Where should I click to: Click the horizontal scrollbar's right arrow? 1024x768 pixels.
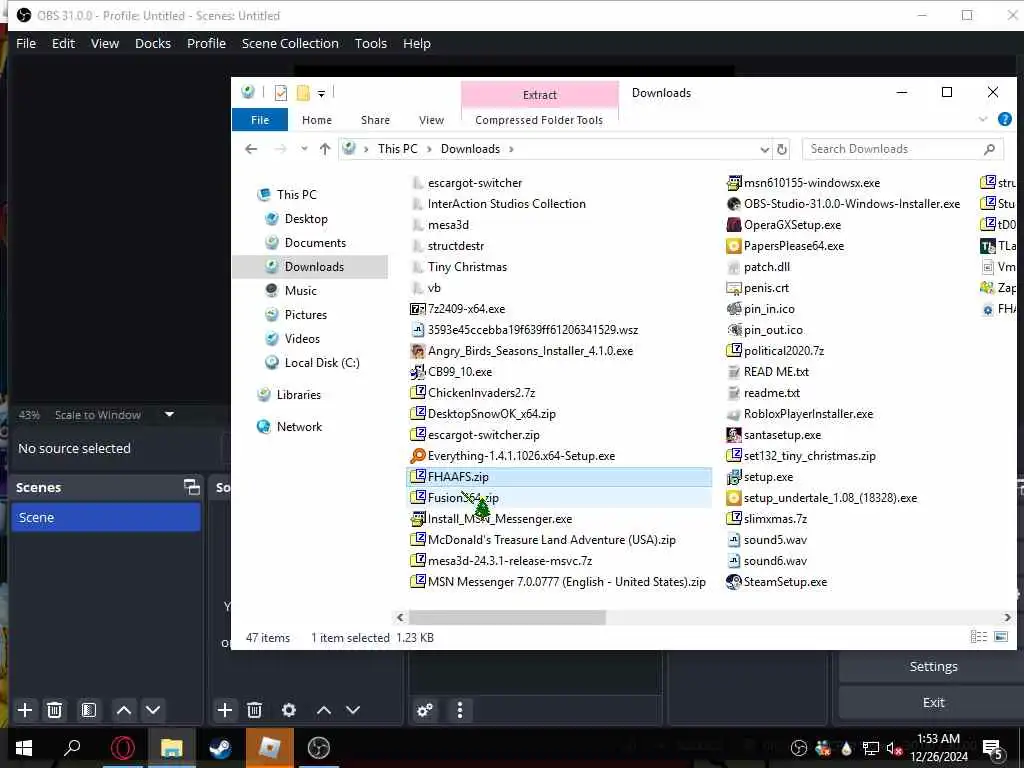pos(1007,617)
